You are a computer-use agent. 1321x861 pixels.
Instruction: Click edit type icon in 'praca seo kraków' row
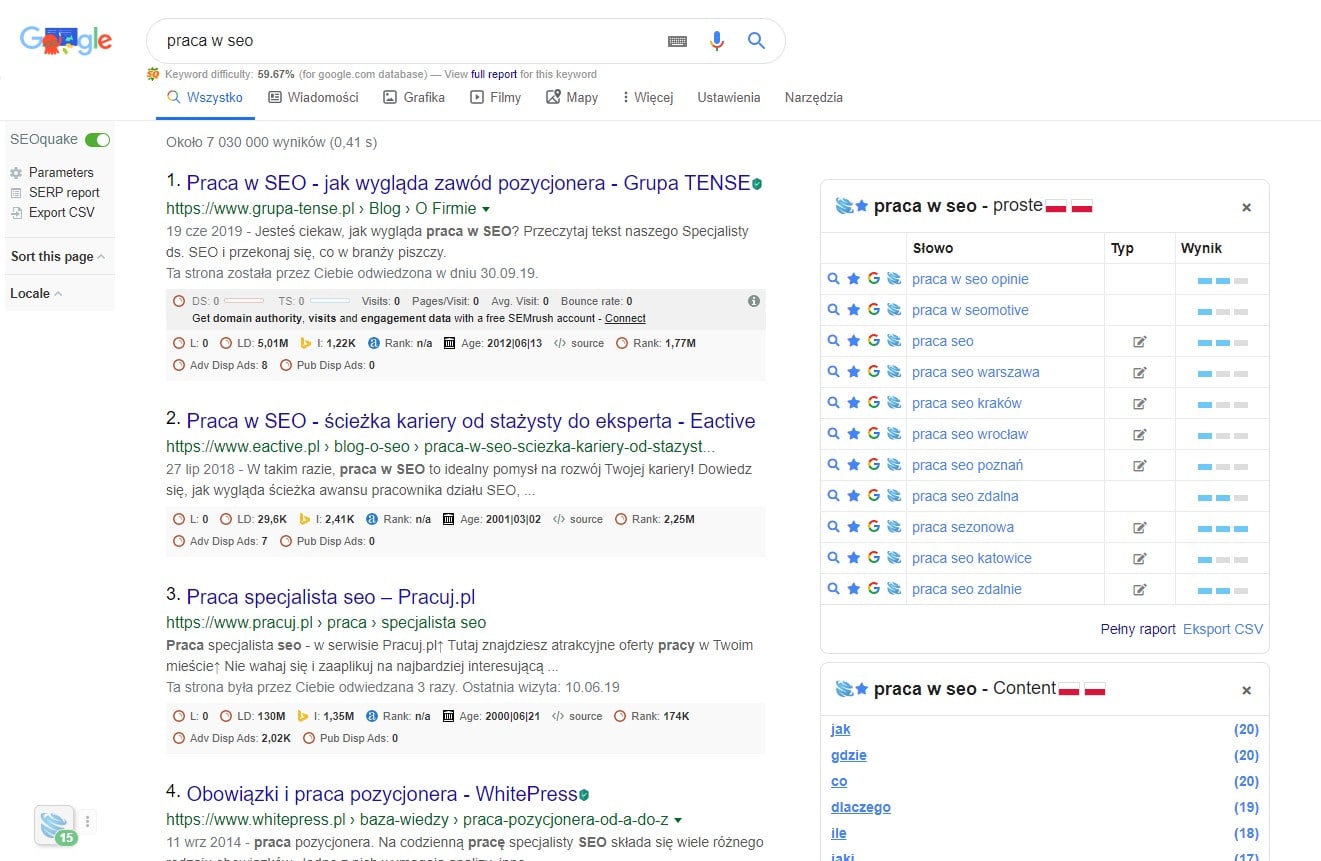pyautogui.click(x=1139, y=403)
